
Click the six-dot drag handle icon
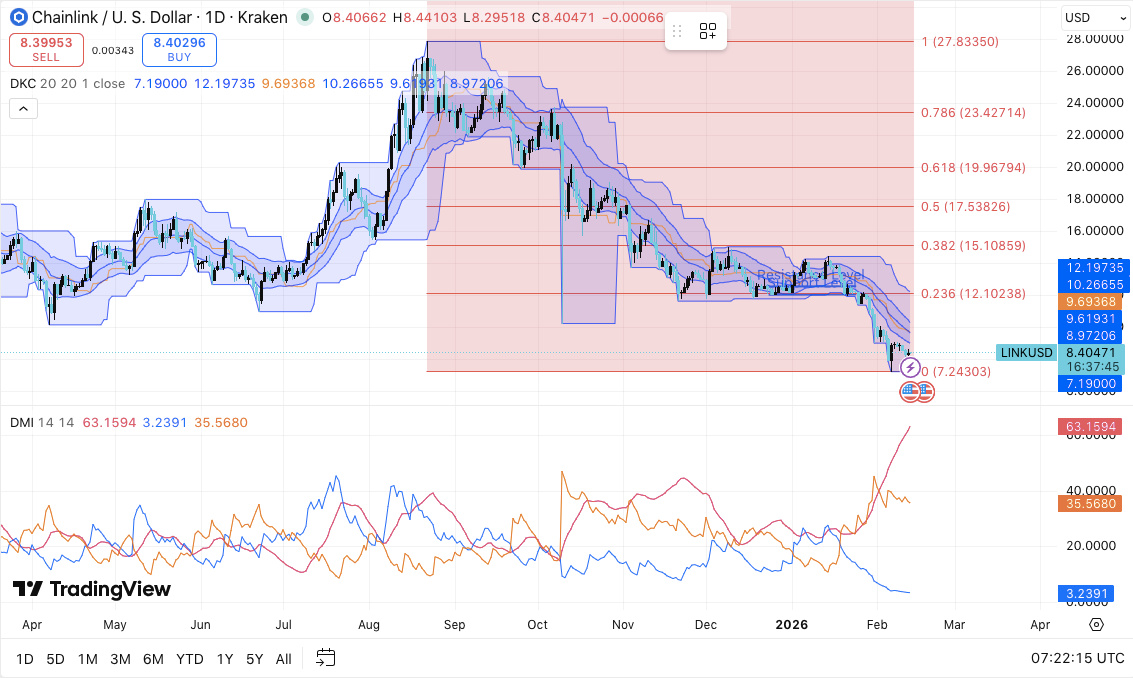point(677,31)
